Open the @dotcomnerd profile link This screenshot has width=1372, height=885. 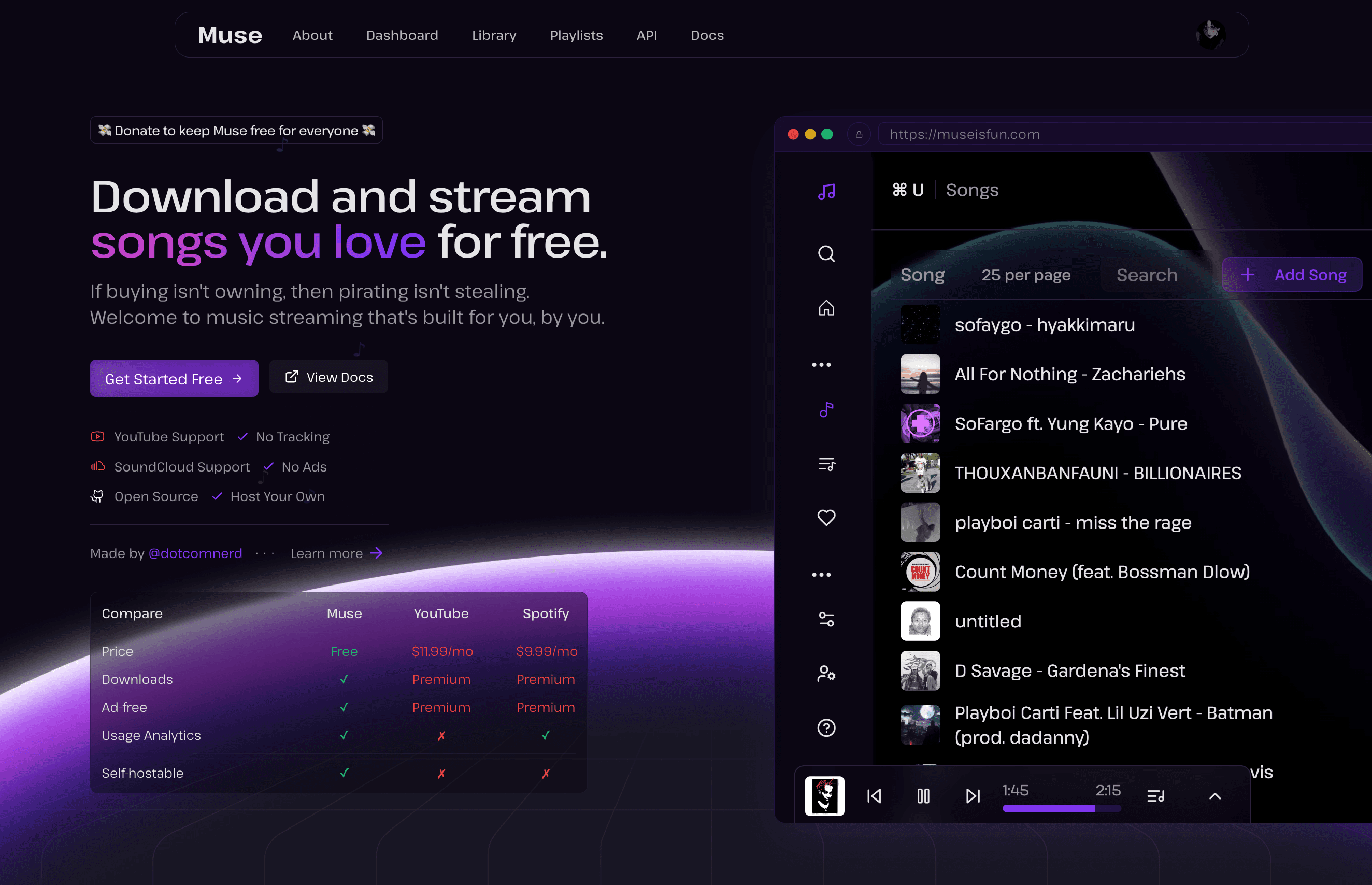195,553
